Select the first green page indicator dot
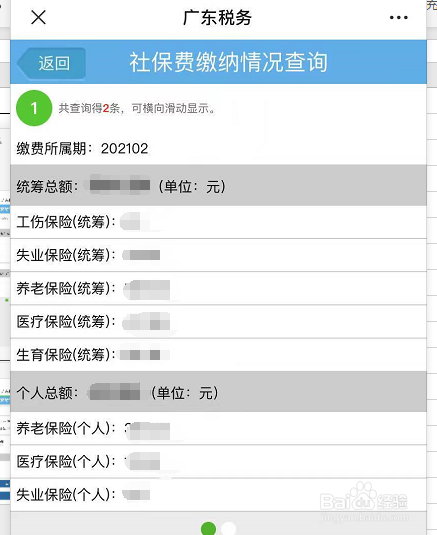Screen dimensions: 437x535 208,529
